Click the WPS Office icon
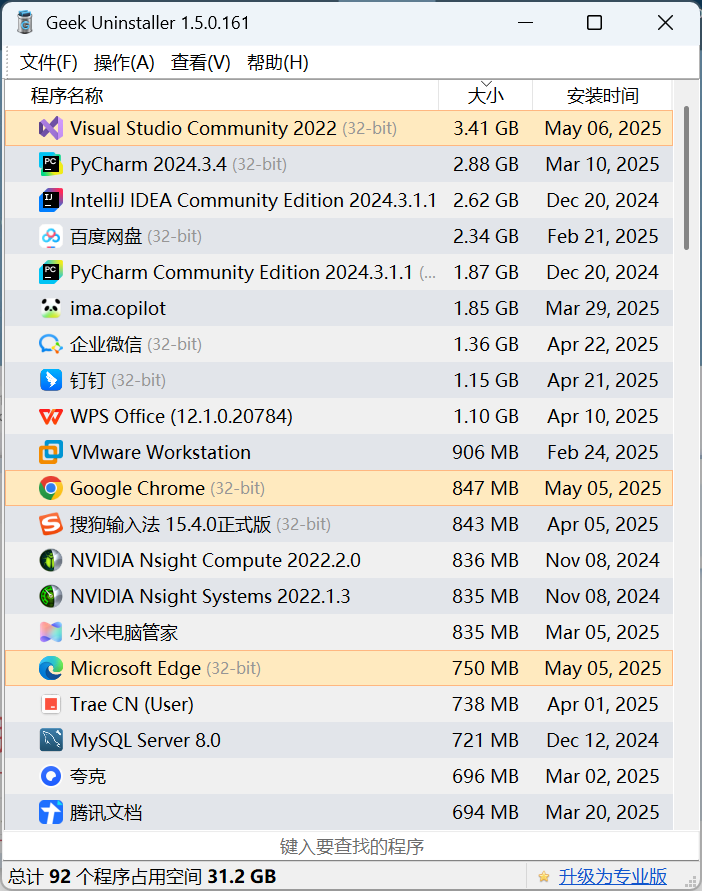This screenshot has height=891, width=702. [51, 417]
